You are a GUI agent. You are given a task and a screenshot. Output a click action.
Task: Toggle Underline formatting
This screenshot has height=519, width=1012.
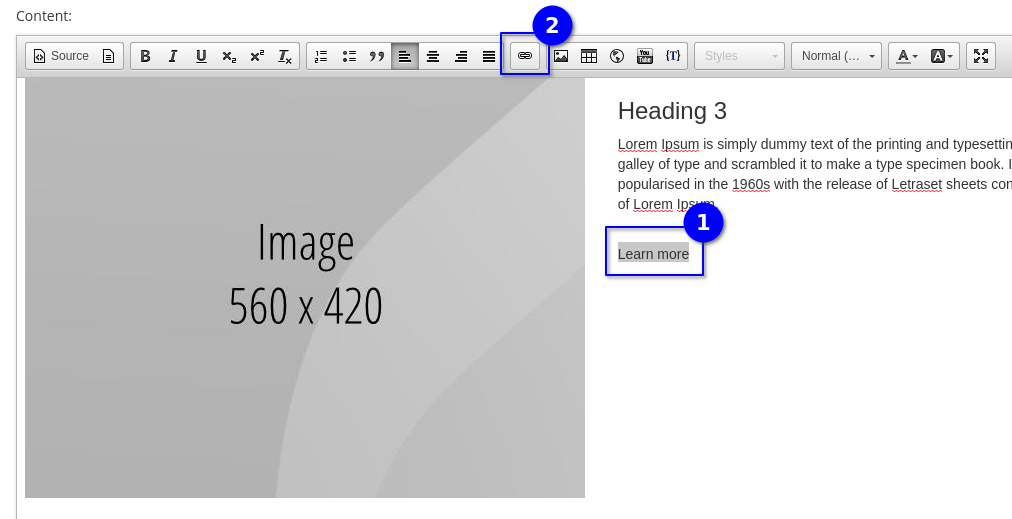click(x=201, y=56)
